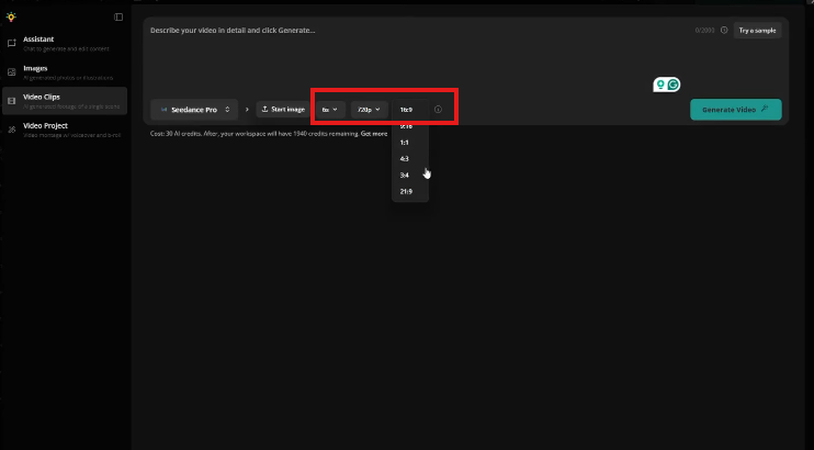Click the 0/2000 character counter
814x450 pixels.
click(x=704, y=30)
